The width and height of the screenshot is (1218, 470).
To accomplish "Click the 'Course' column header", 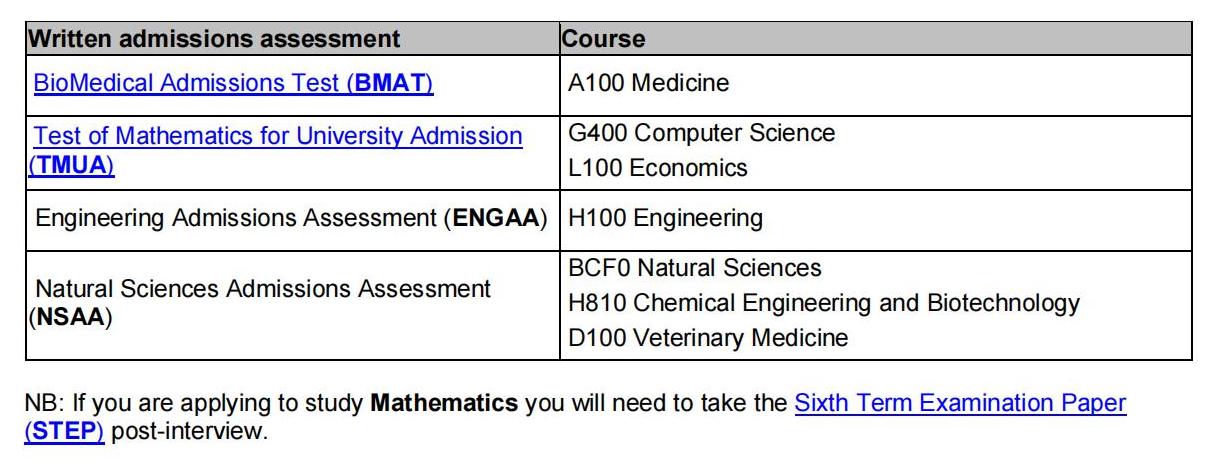I will [x=603, y=39].
